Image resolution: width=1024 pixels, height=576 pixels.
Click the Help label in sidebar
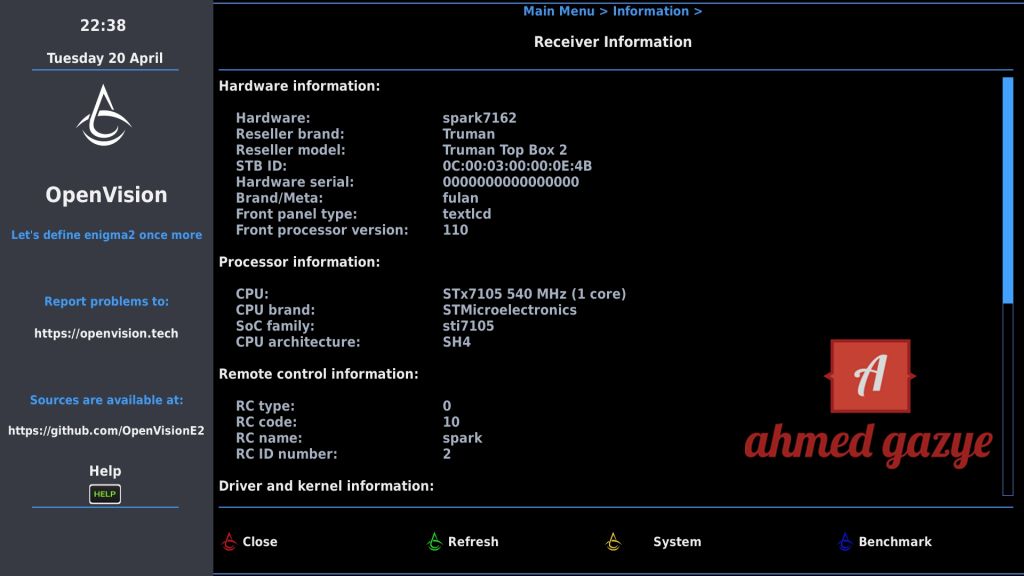tap(104, 471)
